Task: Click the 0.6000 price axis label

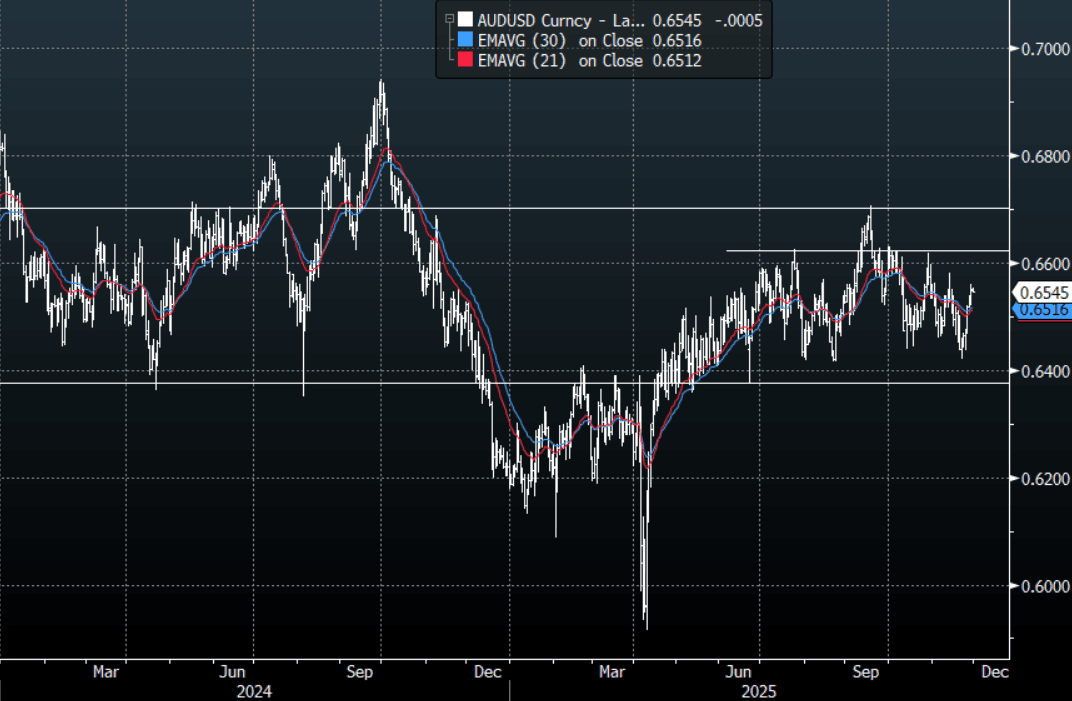Action: pos(1040,586)
